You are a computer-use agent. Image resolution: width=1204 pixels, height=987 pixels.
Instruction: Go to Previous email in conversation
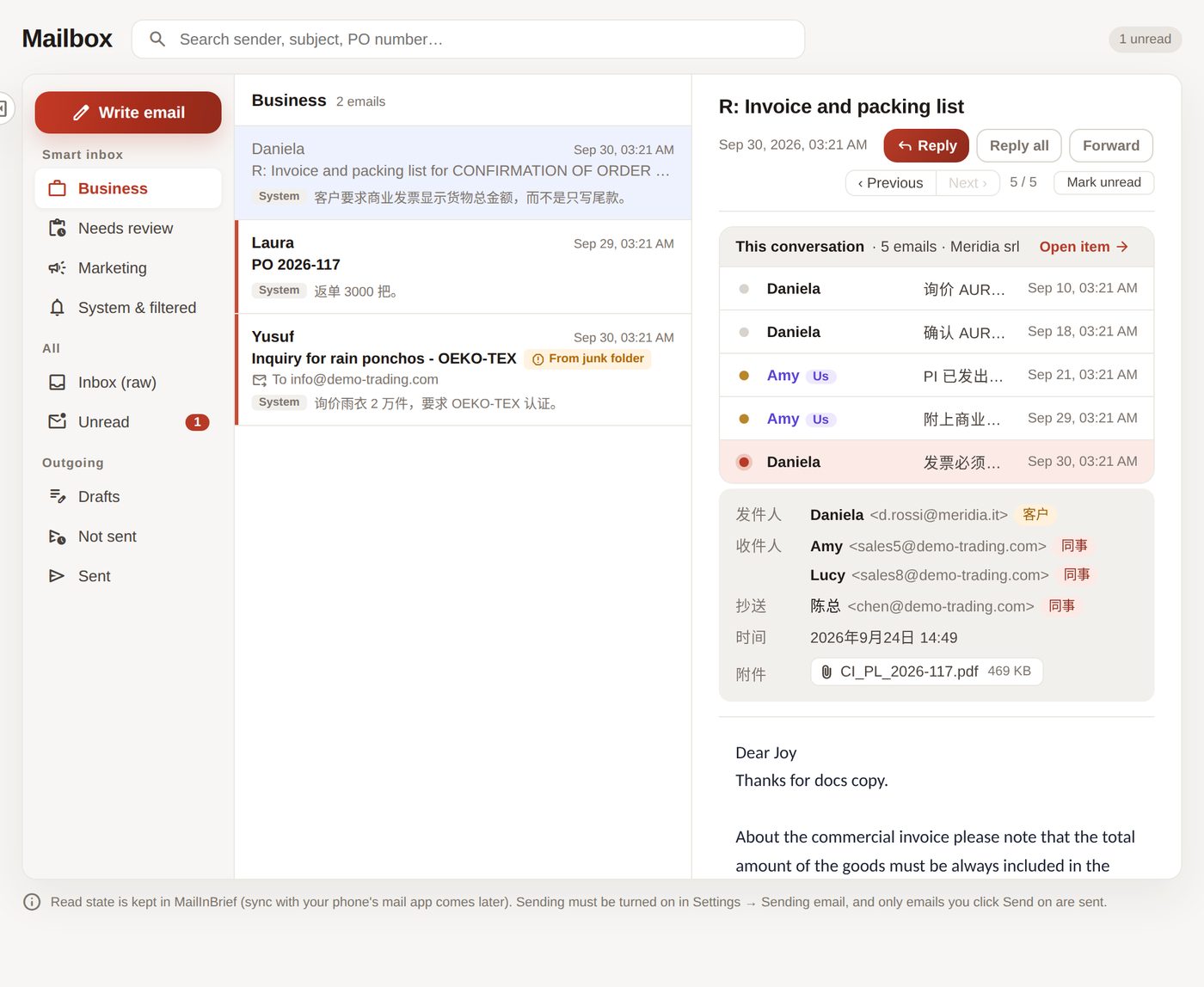pos(891,183)
